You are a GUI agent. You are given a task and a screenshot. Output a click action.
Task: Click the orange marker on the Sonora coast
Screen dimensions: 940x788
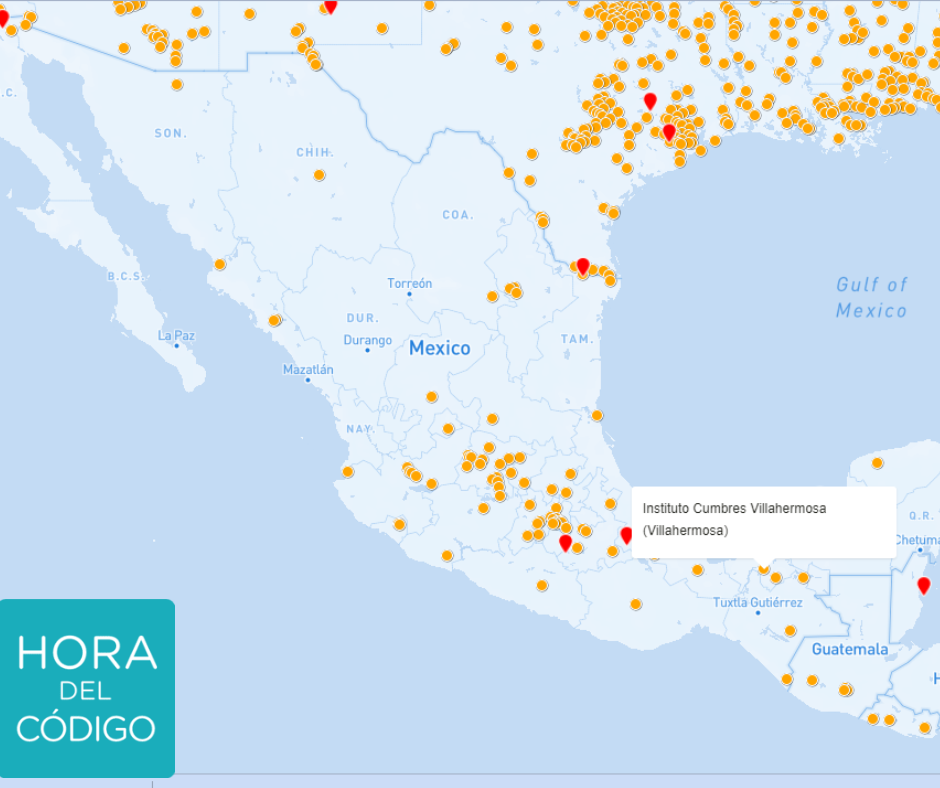220,264
